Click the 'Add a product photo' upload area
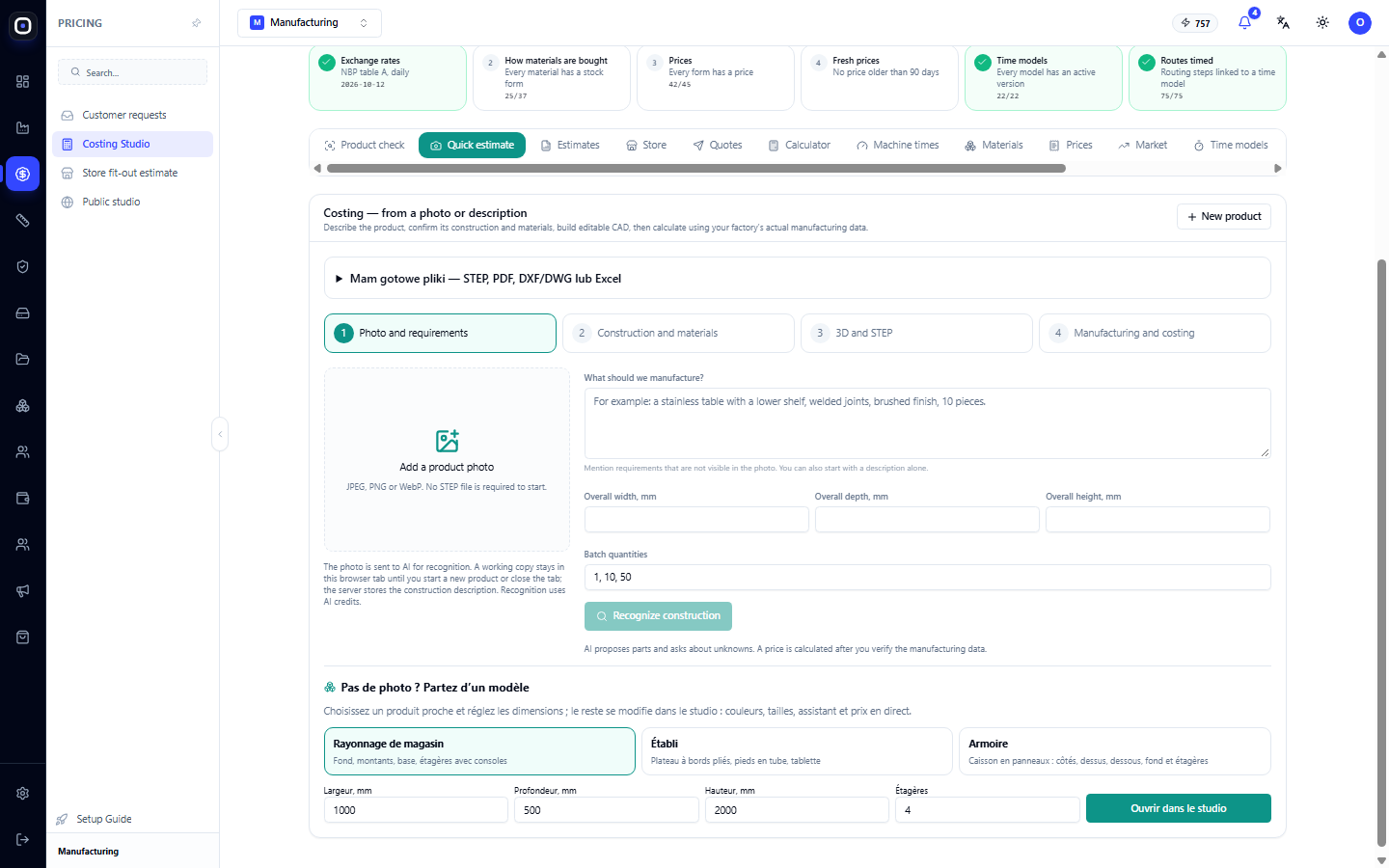1389x868 pixels. (447, 459)
